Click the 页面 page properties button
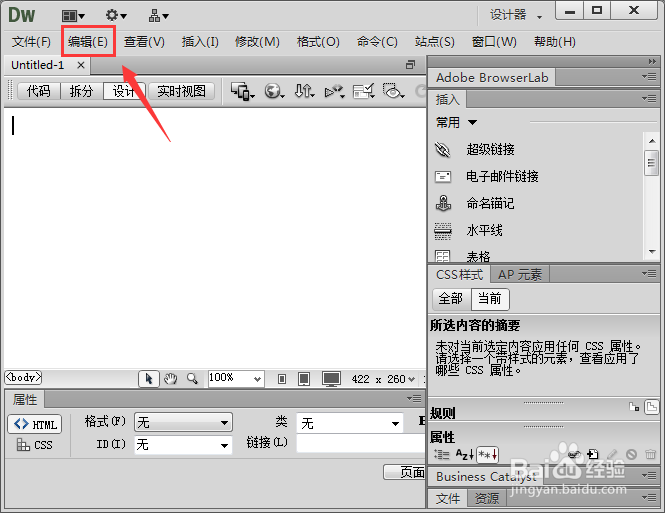 pos(405,472)
